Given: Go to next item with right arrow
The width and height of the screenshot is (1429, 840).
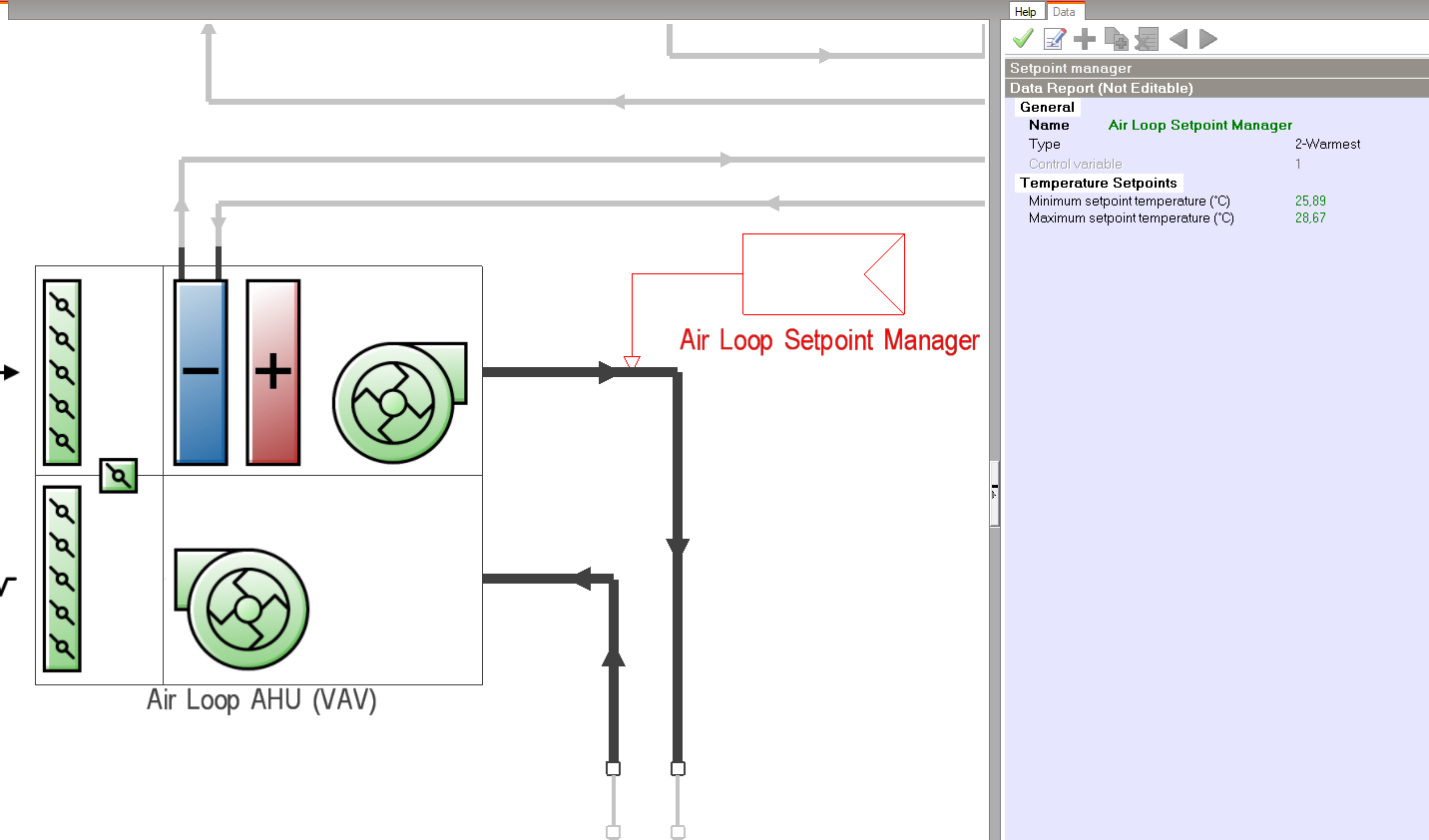Looking at the screenshot, I should pyautogui.click(x=1208, y=39).
